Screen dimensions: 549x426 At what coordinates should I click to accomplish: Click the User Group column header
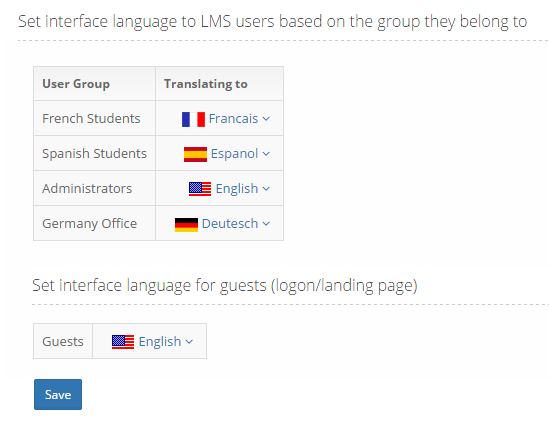point(95,84)
